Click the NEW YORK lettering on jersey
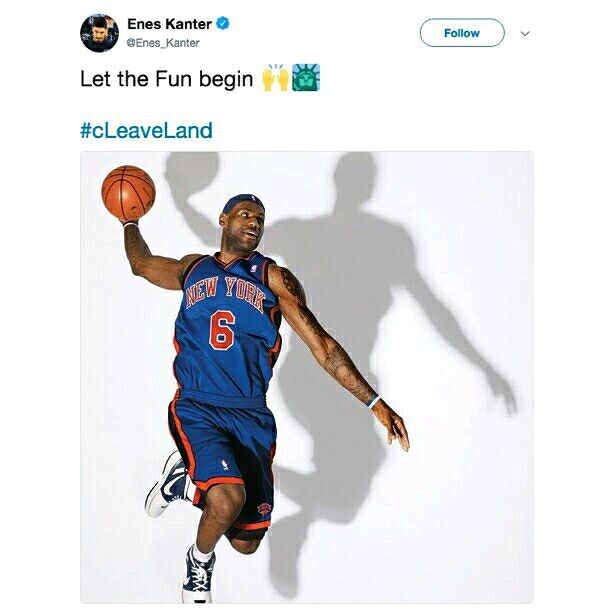 (226, 293)
